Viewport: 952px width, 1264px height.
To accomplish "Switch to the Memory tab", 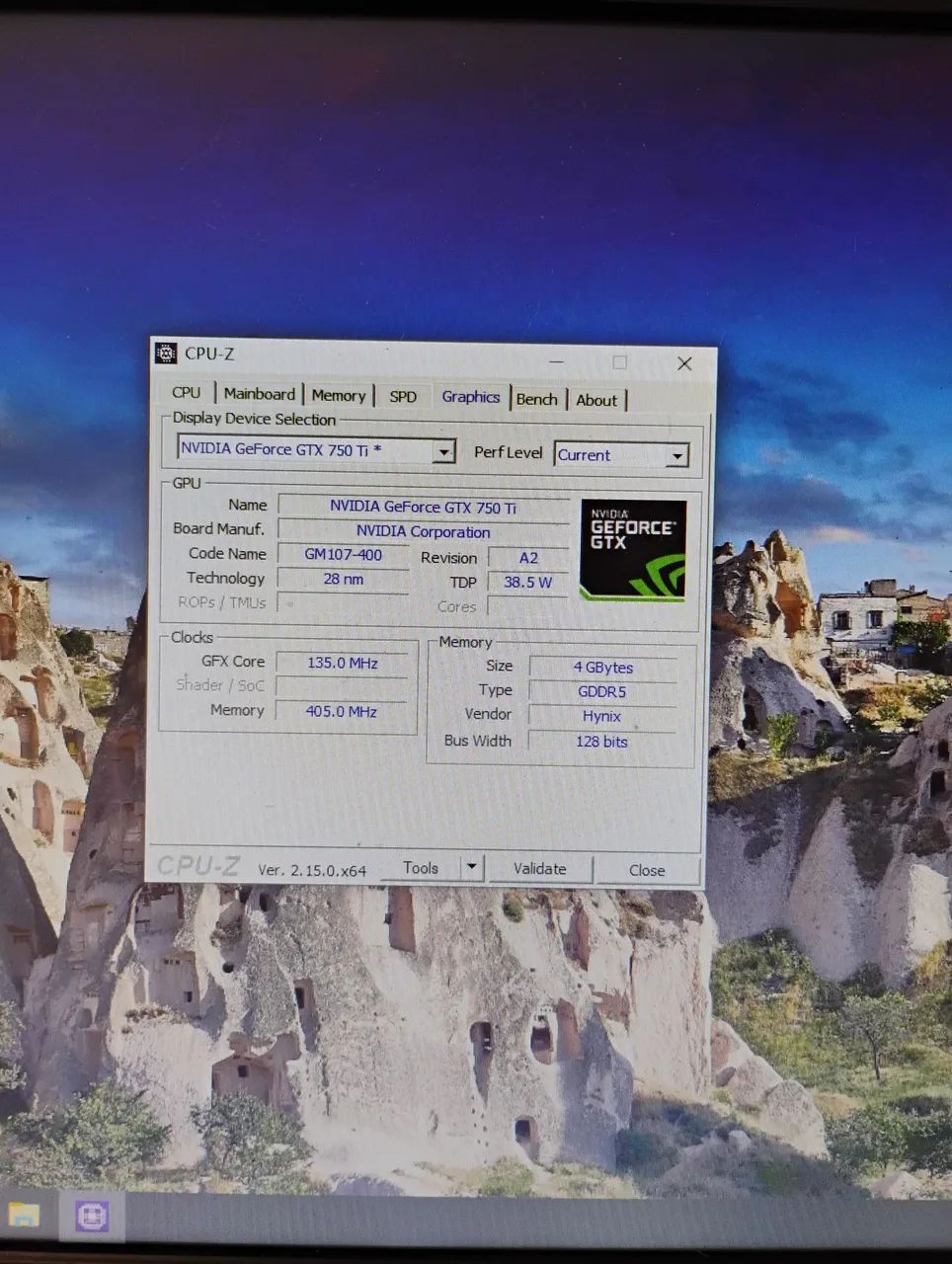I will (339, 395).
